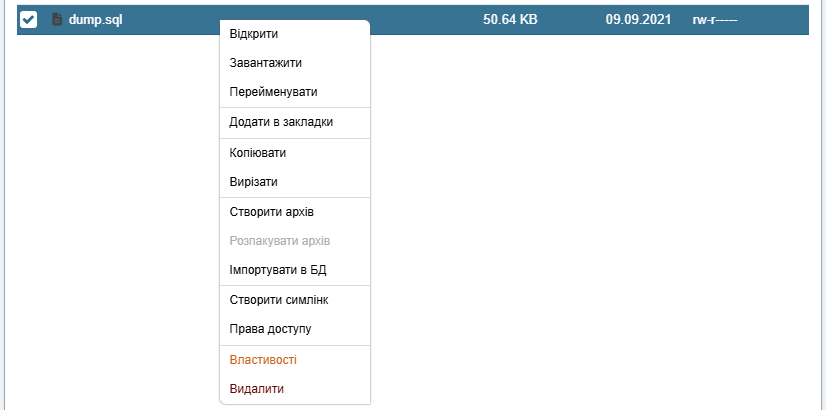Select Відкрити from context menu
Image resolution: width=826 pixels, height=410 pixels.
pos(254,34)
